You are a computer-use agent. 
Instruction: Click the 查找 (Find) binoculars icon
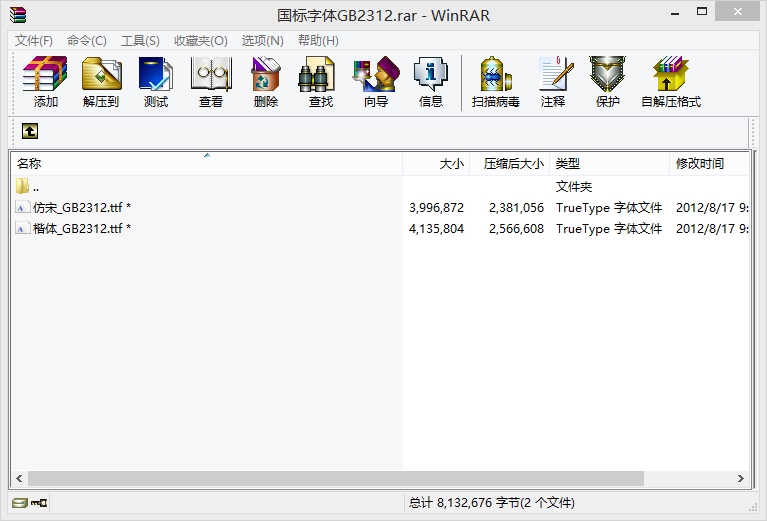(x=316, y=74)
